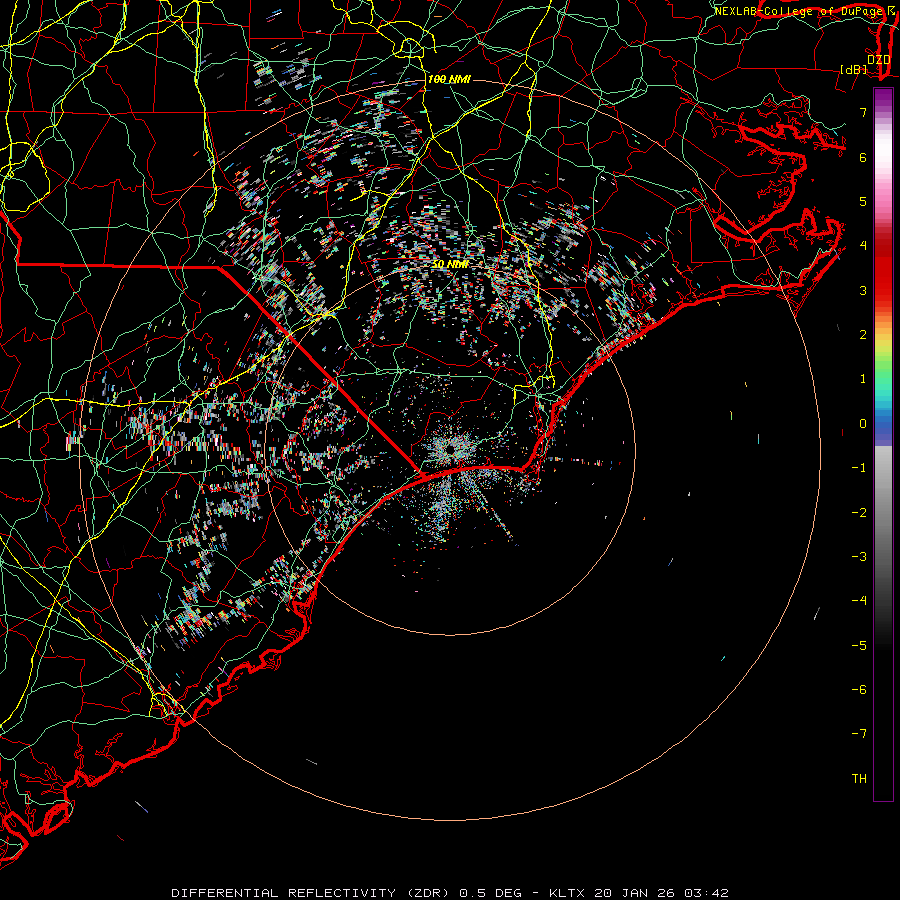This screenshot has height=900, width=900.
Task: Click the -3 value on the color scale
Action: [x=859, y=557]
